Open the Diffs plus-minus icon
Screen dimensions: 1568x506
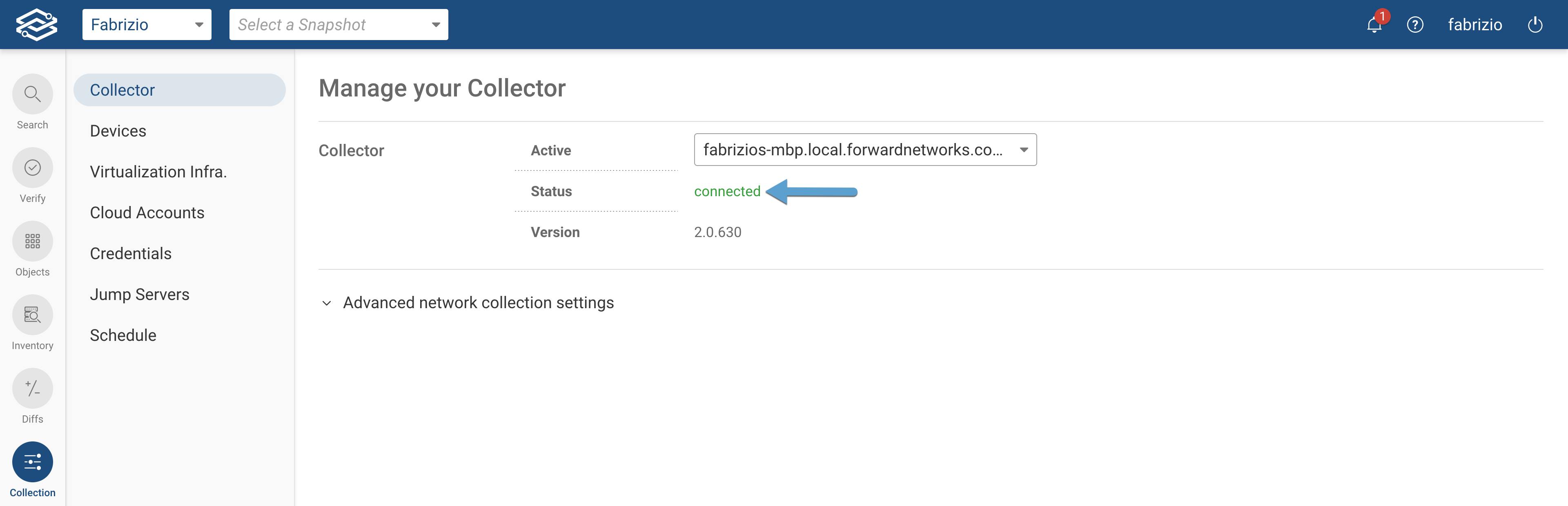pos(32,388)
